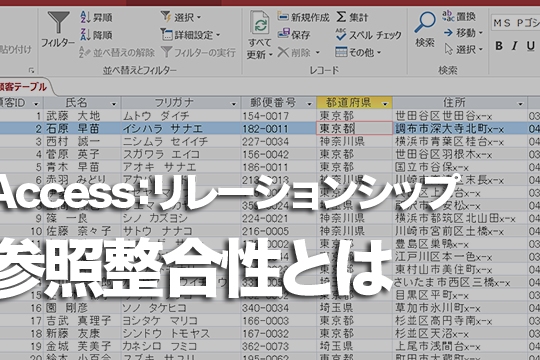Toggle Italic formatting
540x360 pixels.
tap(515, 45)
